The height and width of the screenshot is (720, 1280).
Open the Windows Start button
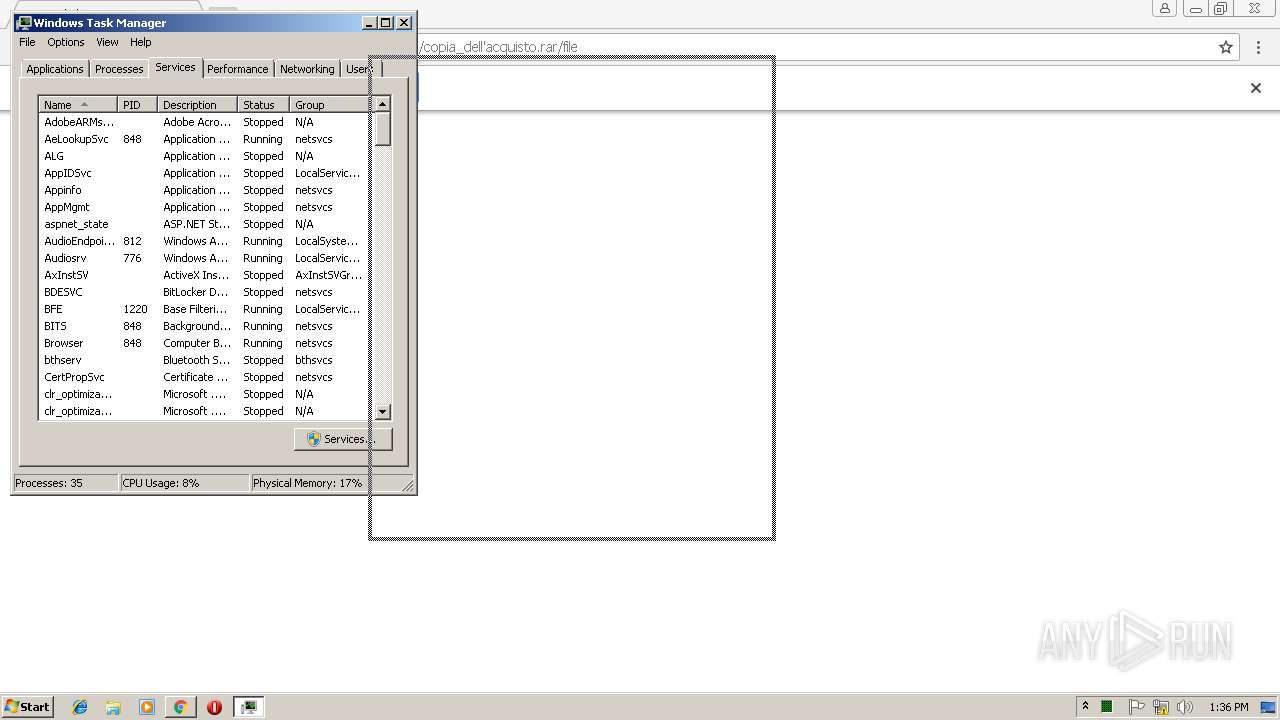pos(28,706)
